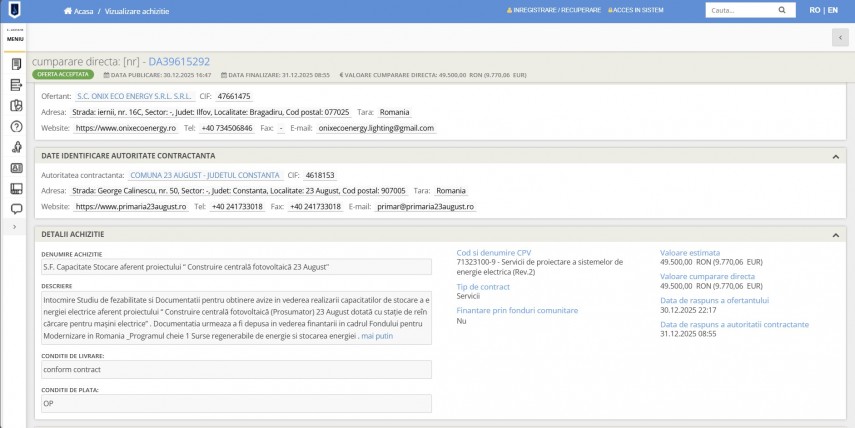Open COMUNA 23 AUGUST authority link
855x428 pixels.
(x=205, y=174)
